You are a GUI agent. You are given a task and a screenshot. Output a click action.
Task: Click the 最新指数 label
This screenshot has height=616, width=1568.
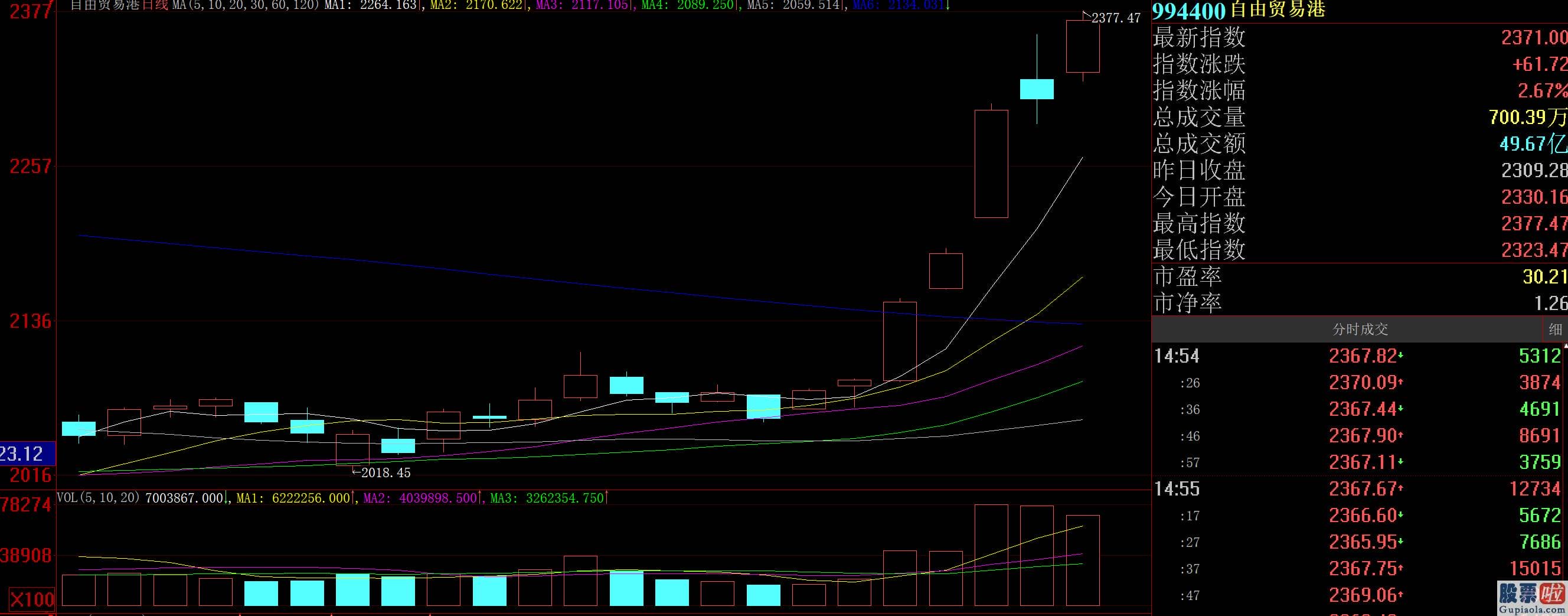1199,38
